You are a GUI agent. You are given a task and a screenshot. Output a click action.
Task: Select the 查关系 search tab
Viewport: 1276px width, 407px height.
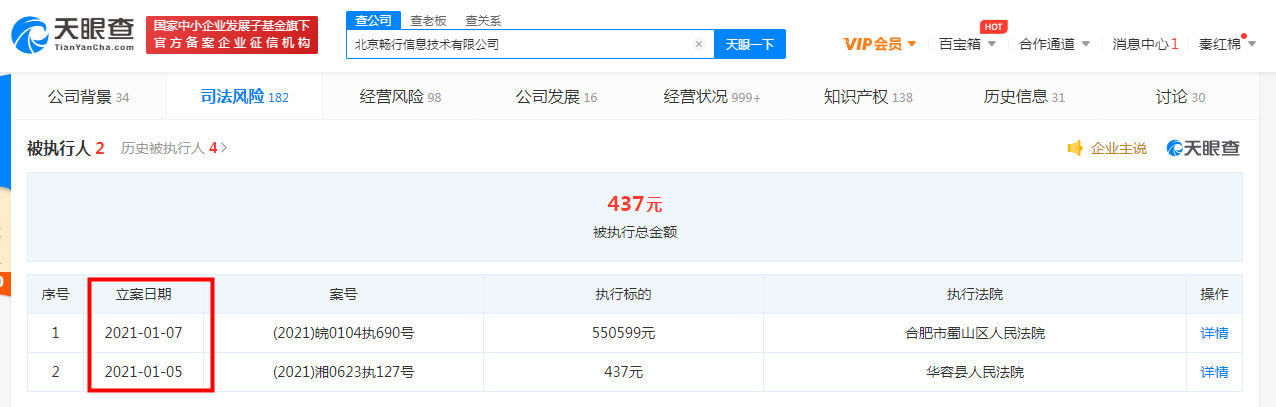tap(483, 20)
